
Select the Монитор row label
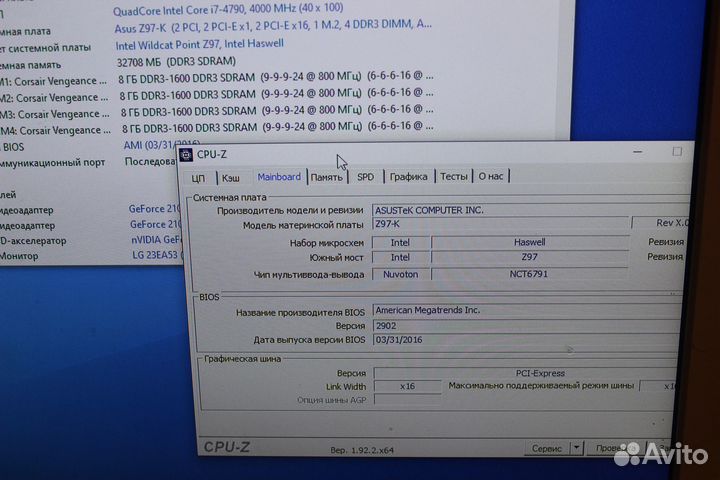pos(19,256)
